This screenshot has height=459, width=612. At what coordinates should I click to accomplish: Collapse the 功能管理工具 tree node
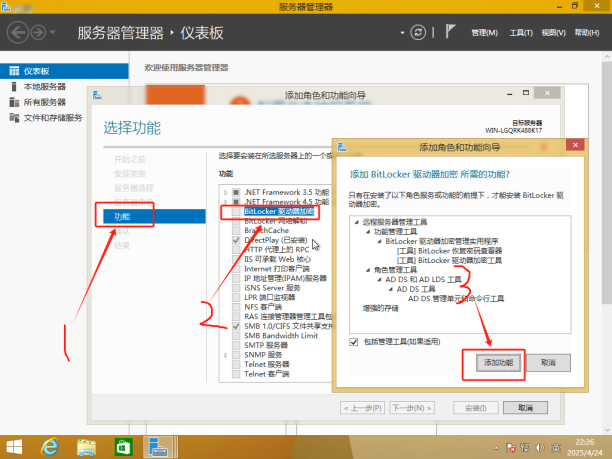[368, 232]
